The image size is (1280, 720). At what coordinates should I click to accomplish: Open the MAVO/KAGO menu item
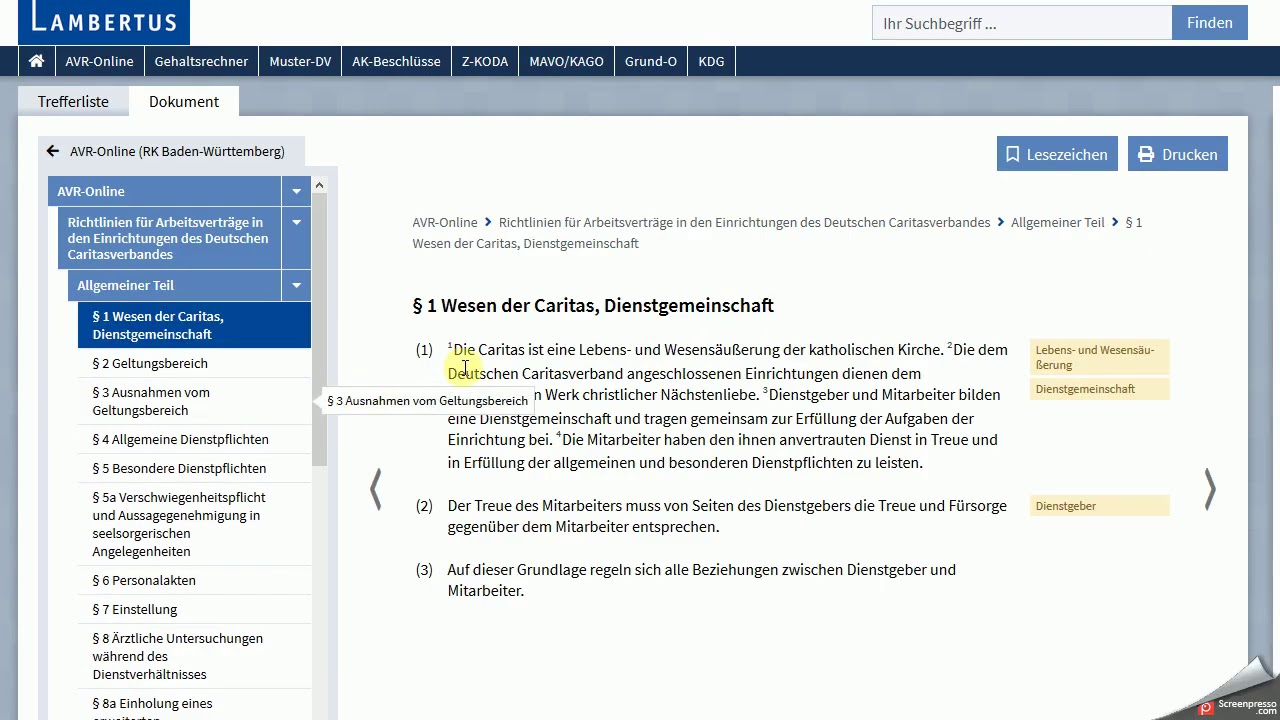pos(566,61)
